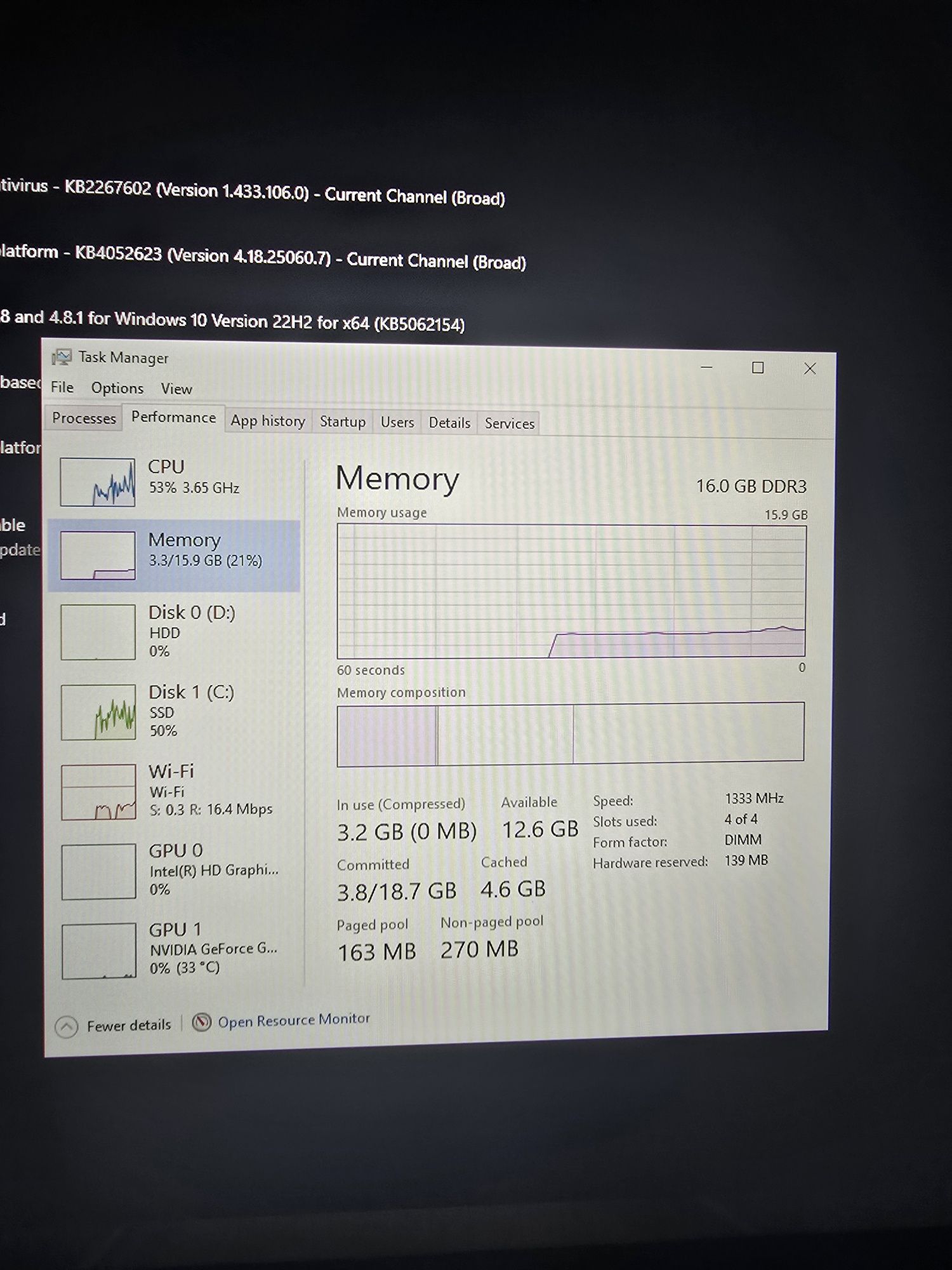Click the in-use segment of Memory composition
Viewport: 952px width, 1270px height.
387,735
